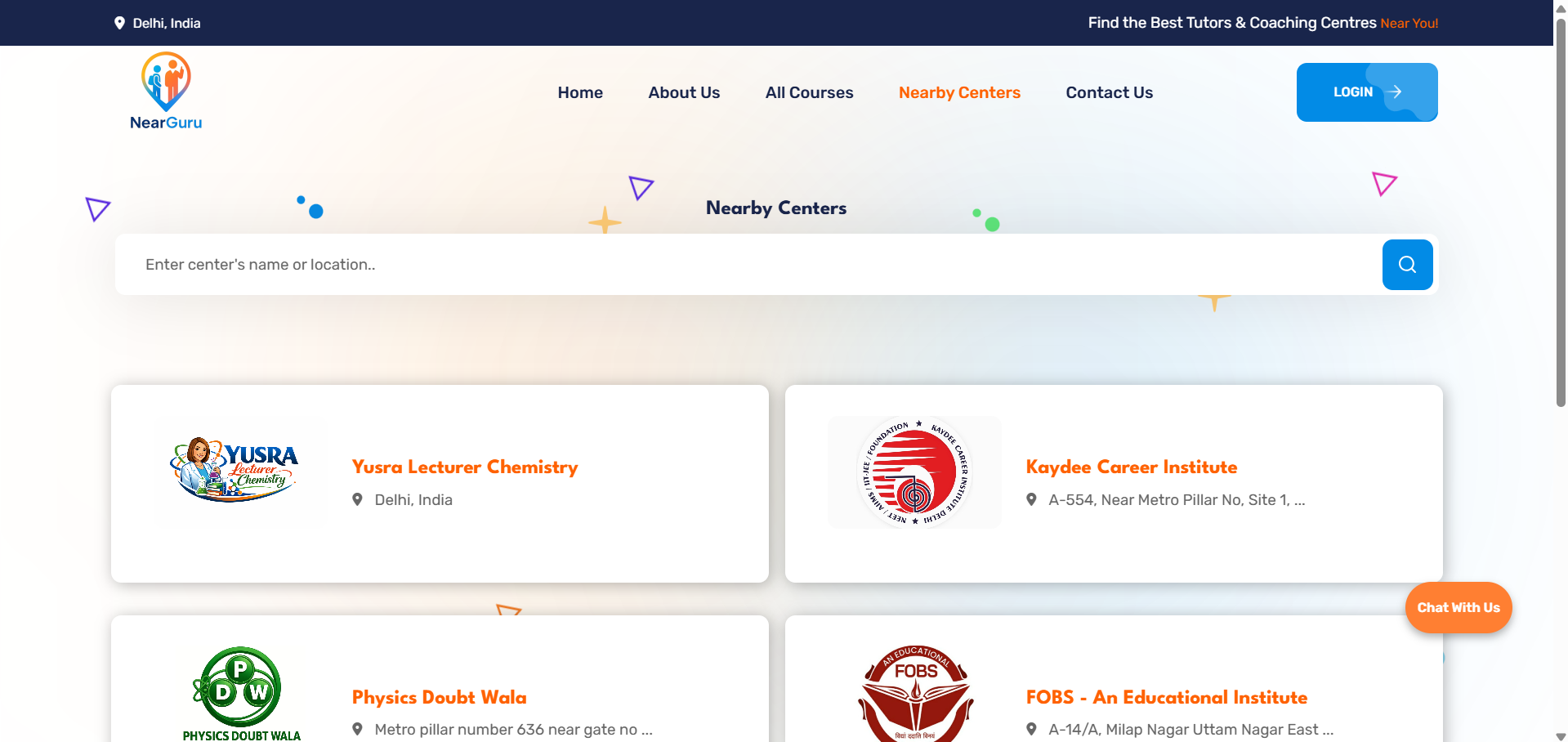Click the LOGIN button
Screen dimensions: 1568x742
[x=1367, y=92]
